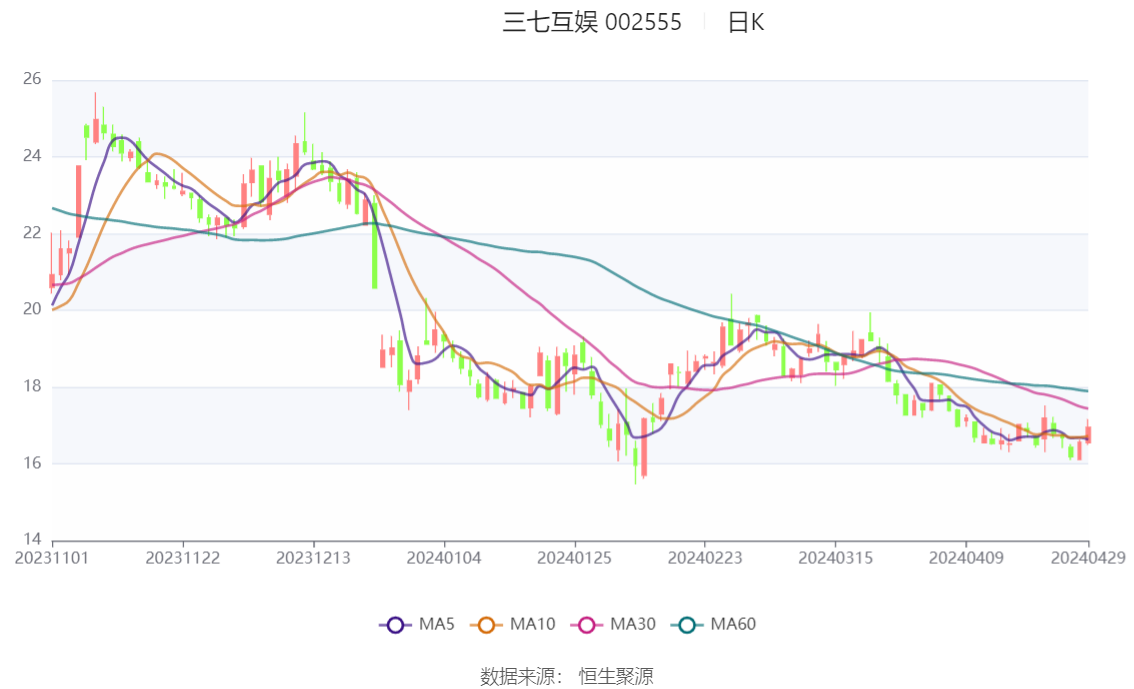Viewport: 1134px width, 689px height.
Task: Hide the MA5 line via legend label
Action: (437, 624)
